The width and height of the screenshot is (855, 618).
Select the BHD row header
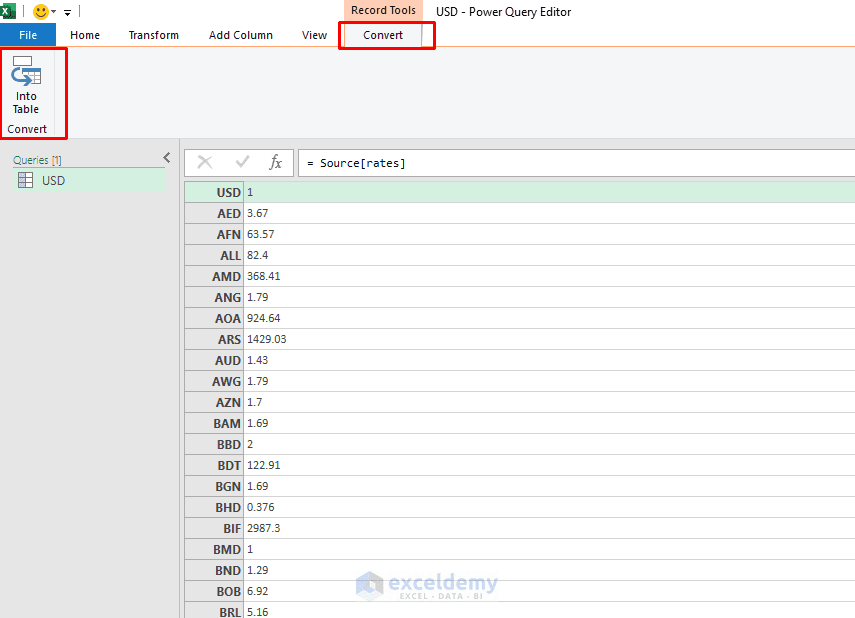pos(214,507)
